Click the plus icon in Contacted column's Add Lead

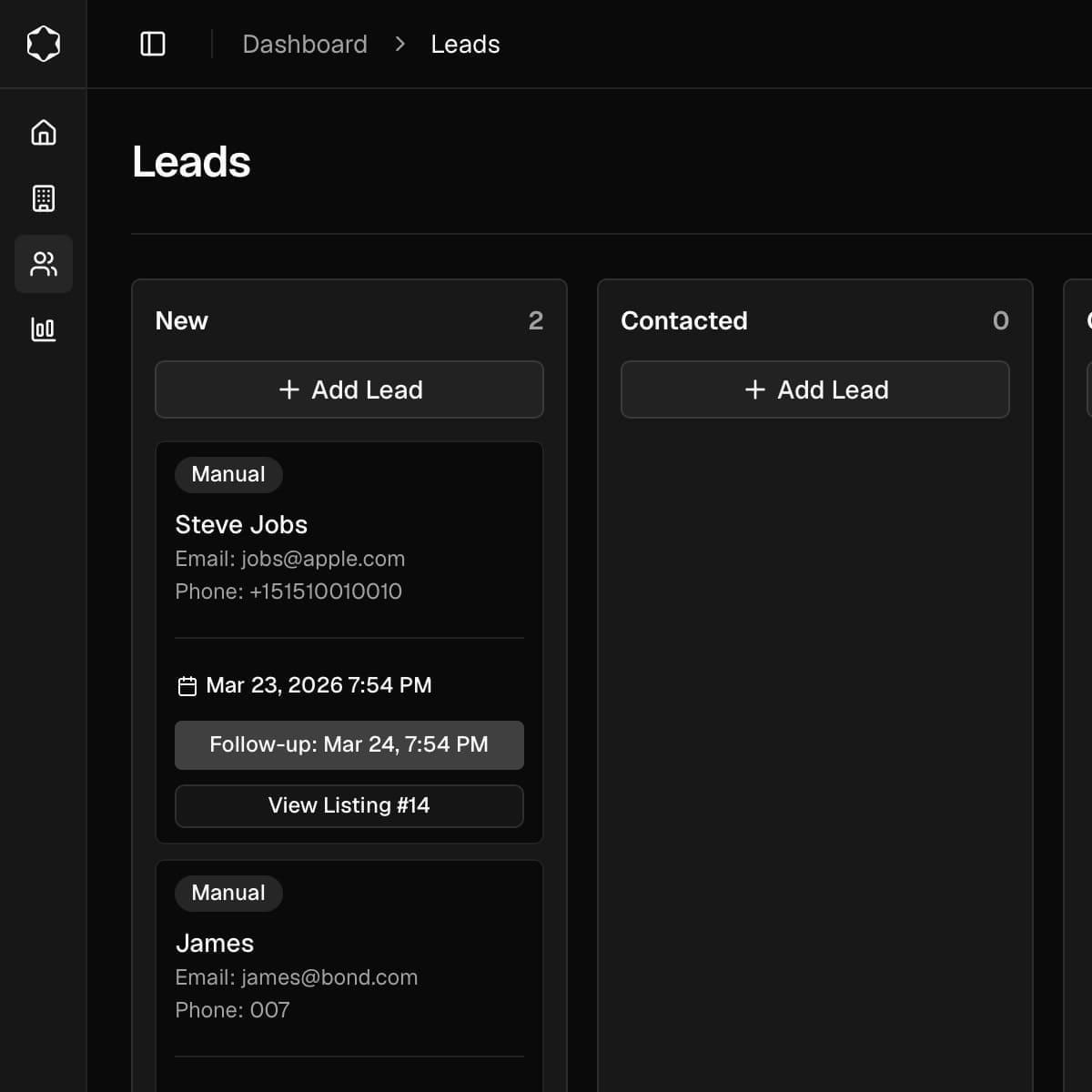tap(755, 389)
